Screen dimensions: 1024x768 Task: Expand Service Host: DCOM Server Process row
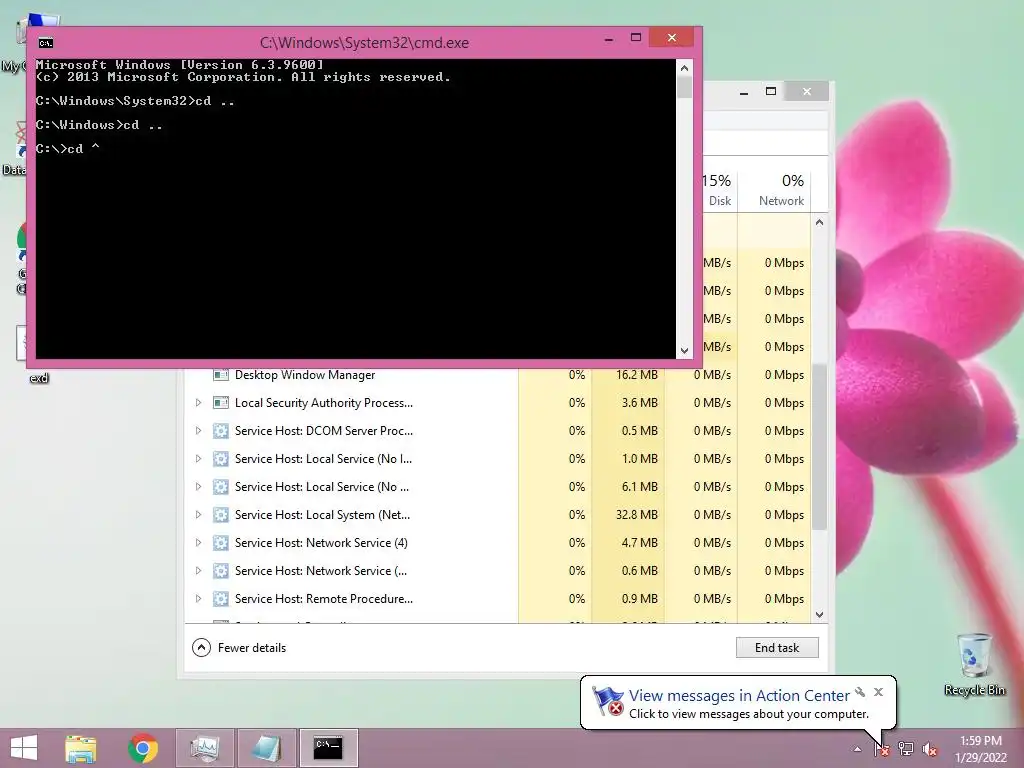click(199, 431)
